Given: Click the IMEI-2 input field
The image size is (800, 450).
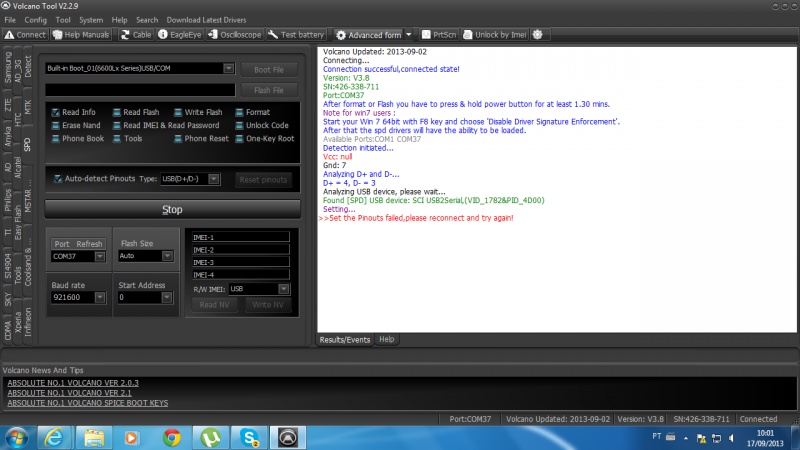Looking at the screenshot, I should (240, 249).
